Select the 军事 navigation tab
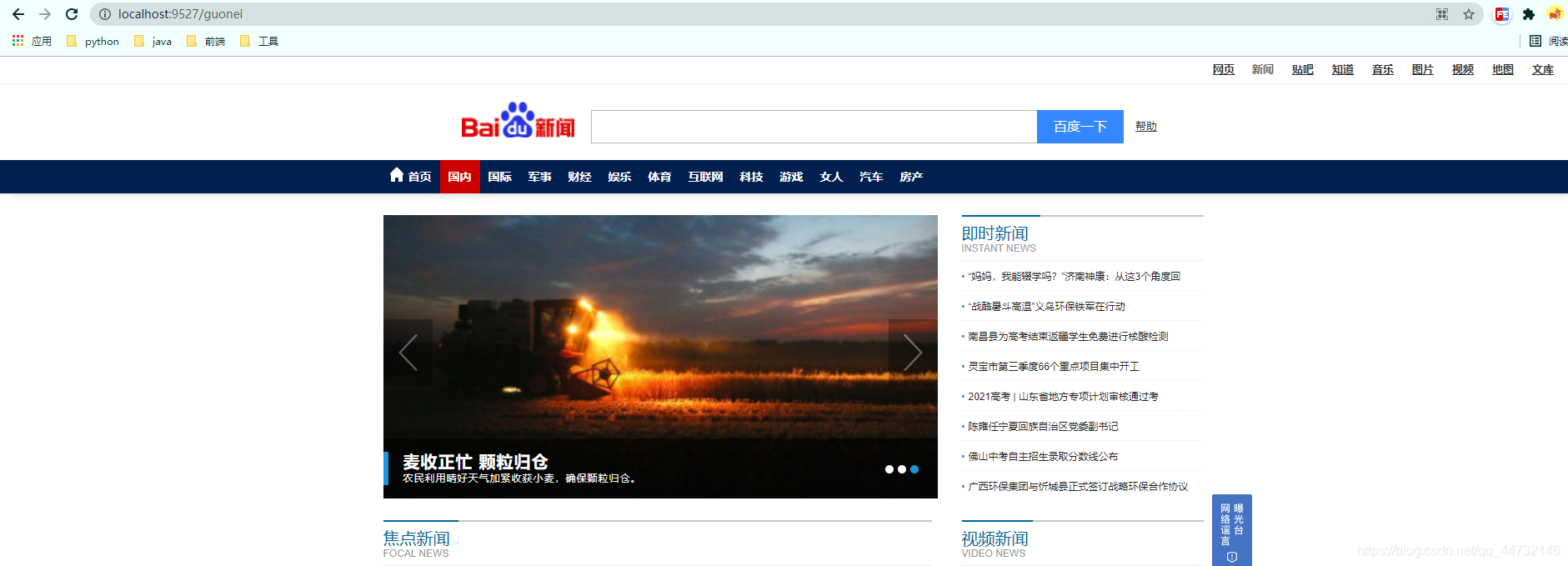1568x566 pixels. (540, 177)
